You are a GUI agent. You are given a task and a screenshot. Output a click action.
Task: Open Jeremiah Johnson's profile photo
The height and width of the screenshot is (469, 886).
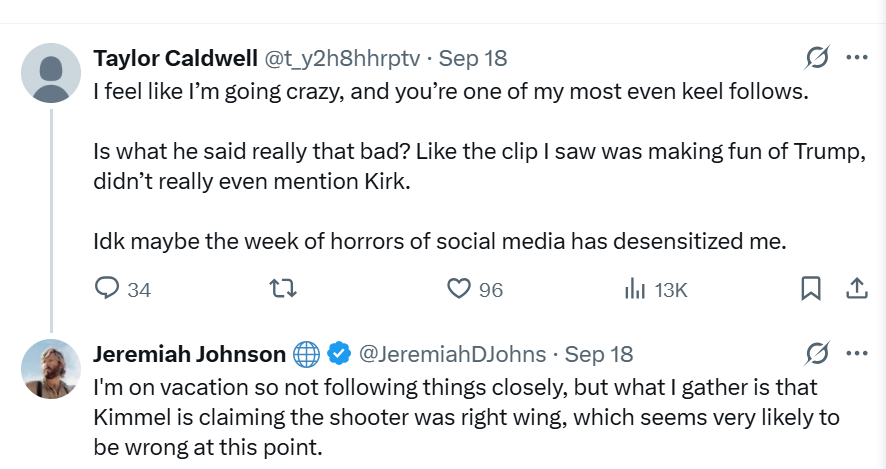tap(51, 369)
